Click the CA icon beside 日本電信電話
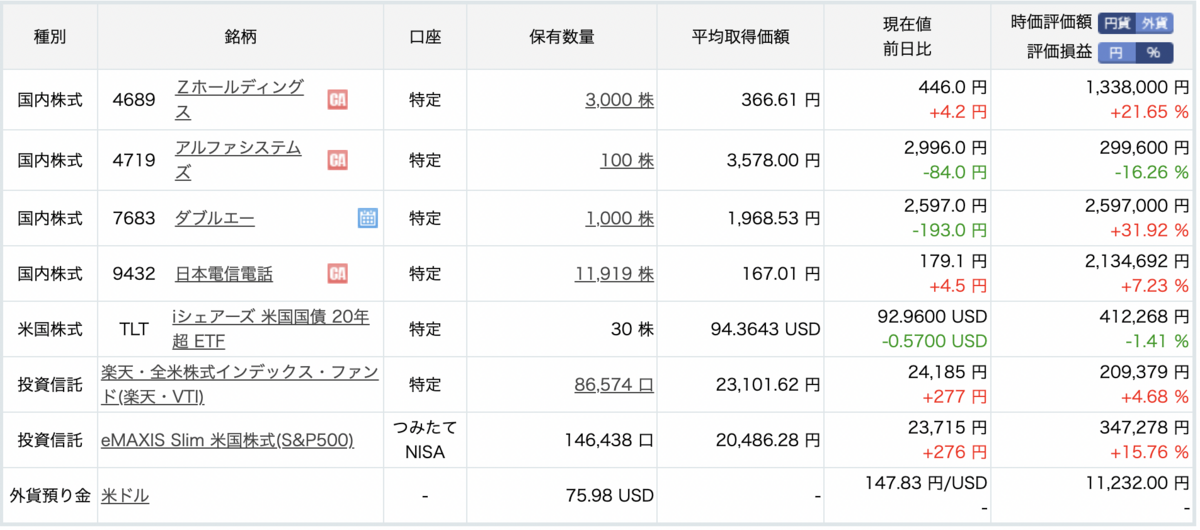 pos(337,274)
